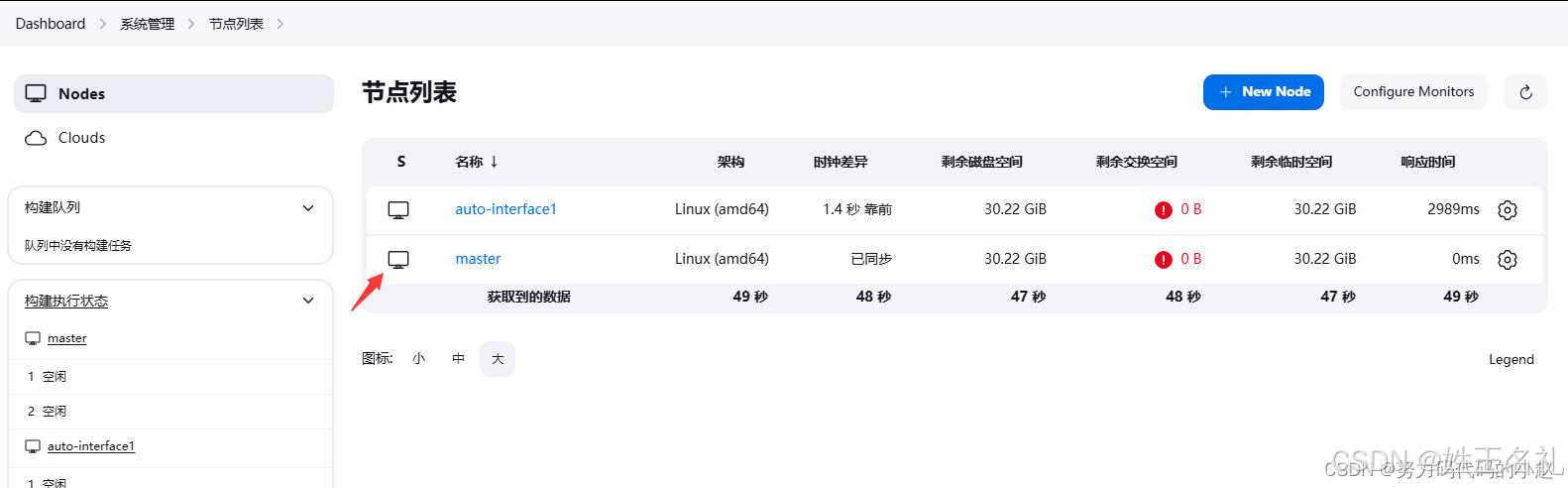Click the plus icon on New Node button
This screenshot has height=488, width=1568.
click(x=1225, y=92)
